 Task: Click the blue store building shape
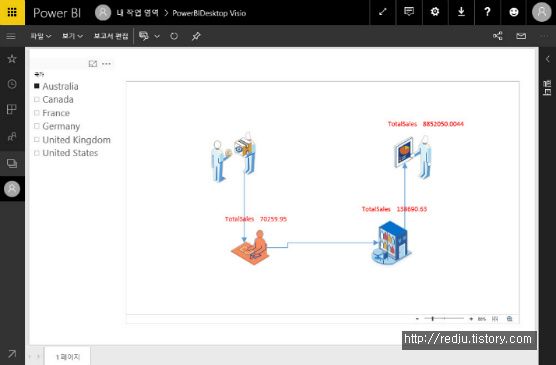(391, 243)
